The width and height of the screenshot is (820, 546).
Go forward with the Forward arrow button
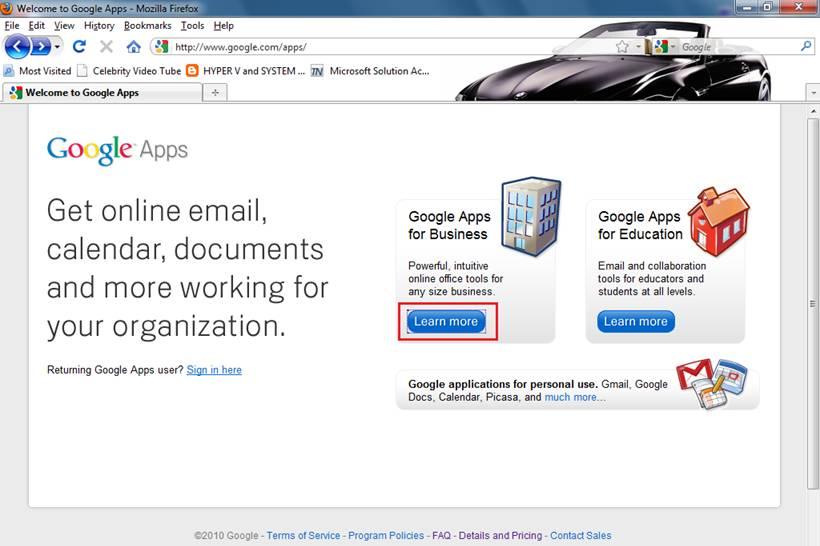click(x=41, y=47)
